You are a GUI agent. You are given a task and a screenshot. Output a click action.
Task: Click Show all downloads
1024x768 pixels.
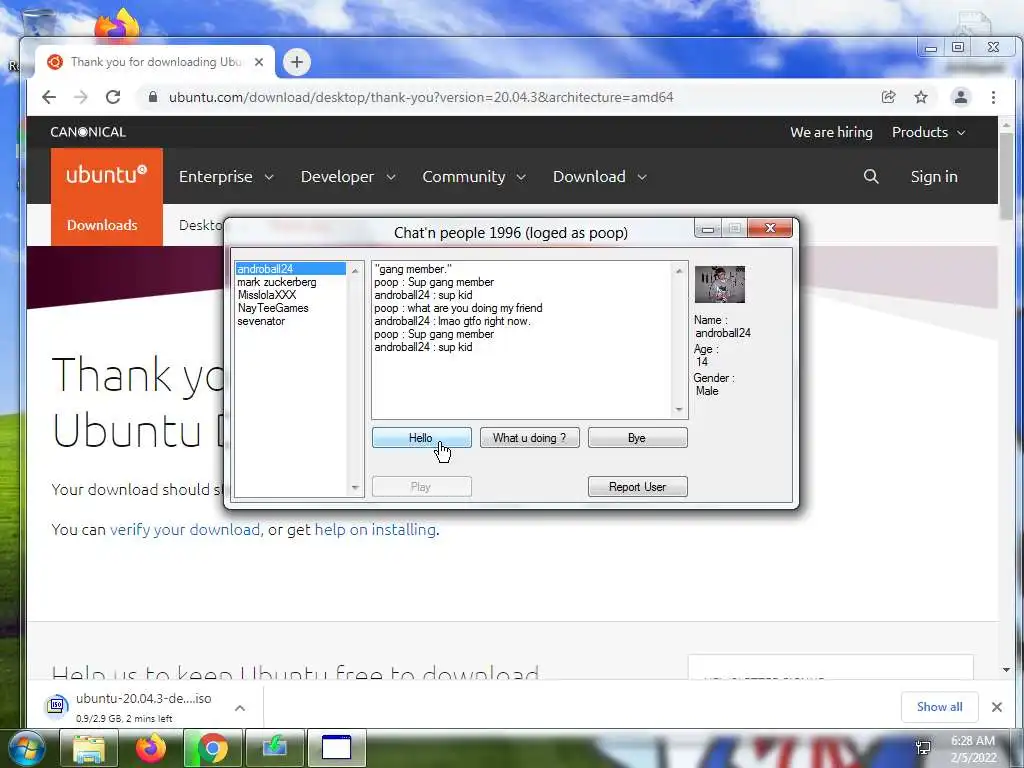939,707
